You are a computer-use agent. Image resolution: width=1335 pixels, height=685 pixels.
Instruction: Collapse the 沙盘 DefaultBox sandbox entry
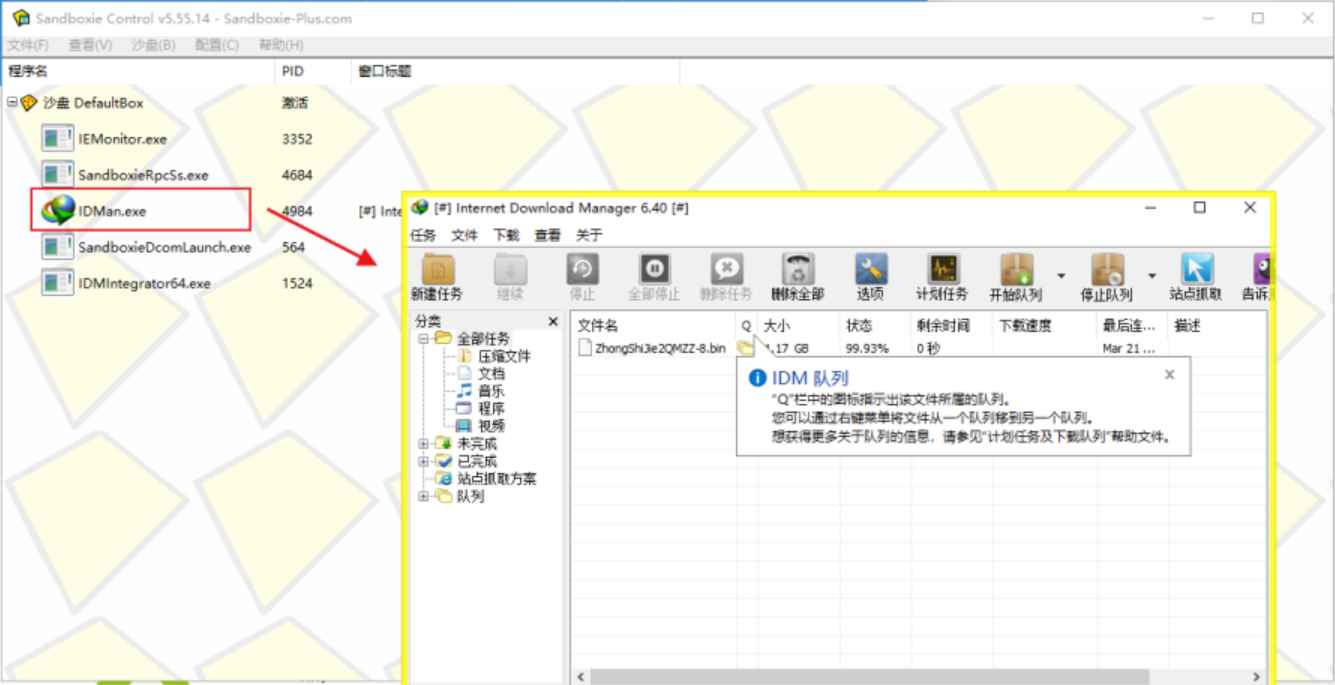click(10, 101)
